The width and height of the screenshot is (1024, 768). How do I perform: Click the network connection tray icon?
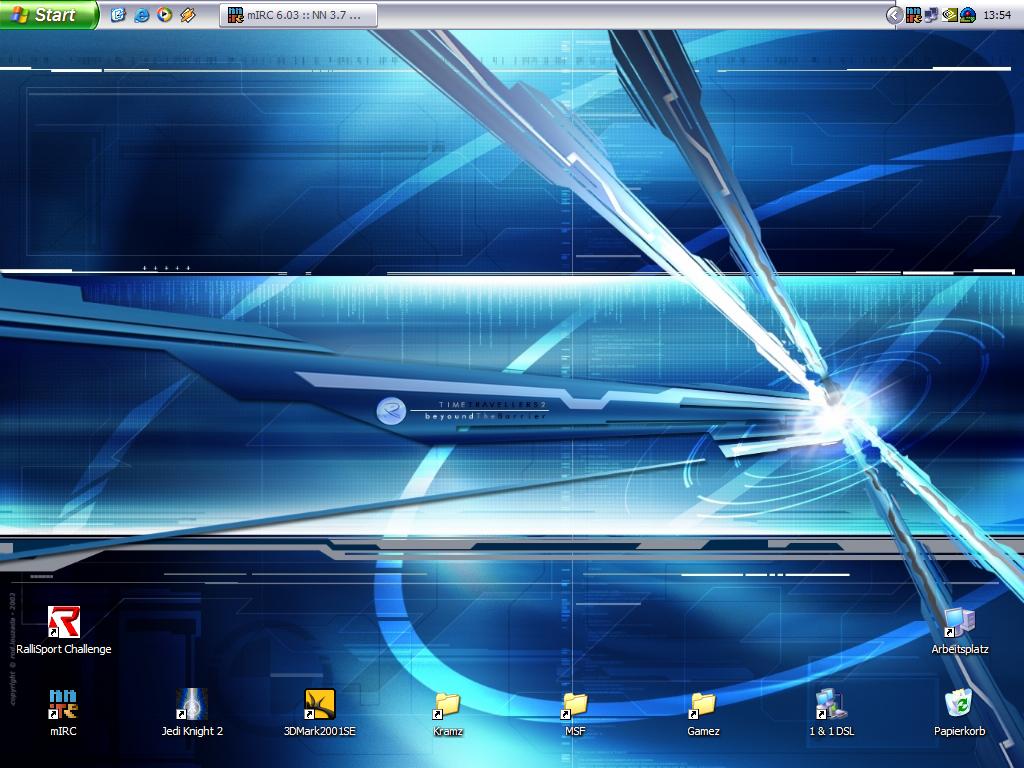click(931, 15)
